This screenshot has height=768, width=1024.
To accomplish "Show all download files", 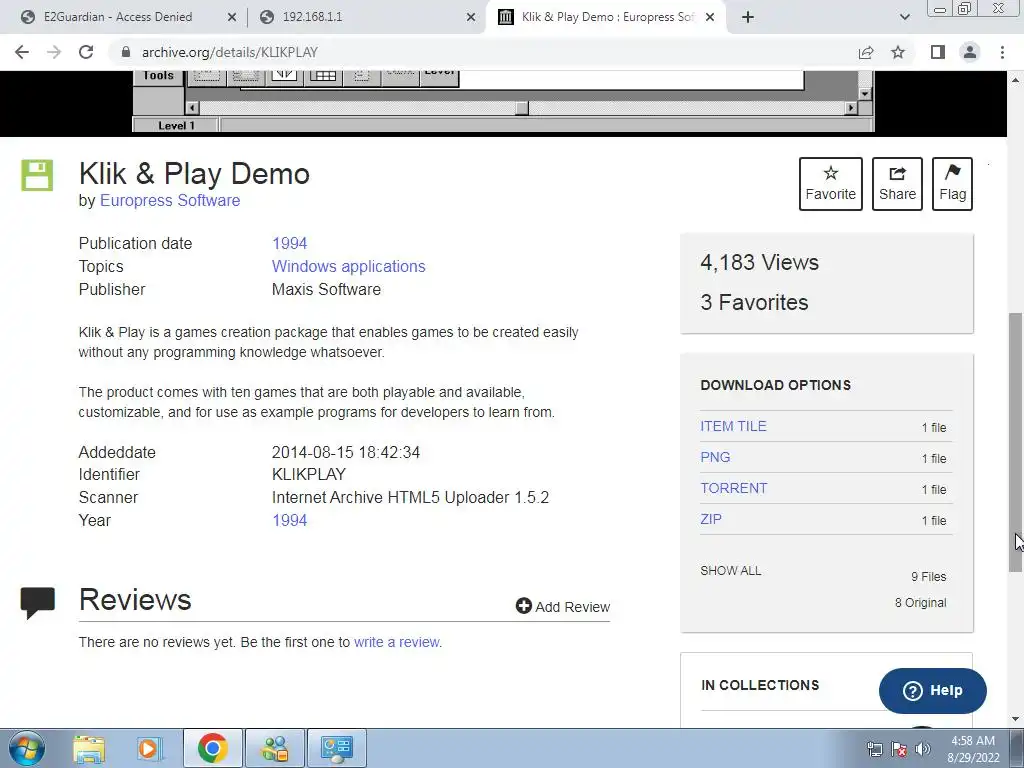I will tap(730, 571).
